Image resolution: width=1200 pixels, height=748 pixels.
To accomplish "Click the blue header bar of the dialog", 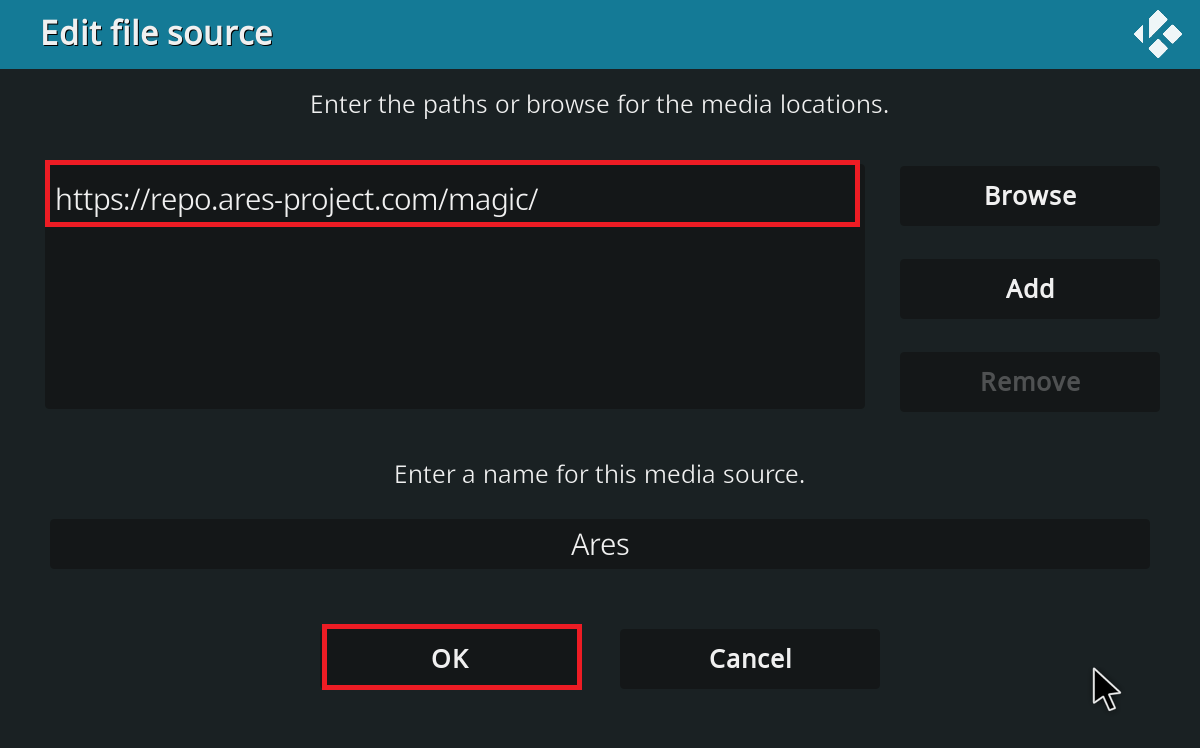I will (x=600, y=34).
